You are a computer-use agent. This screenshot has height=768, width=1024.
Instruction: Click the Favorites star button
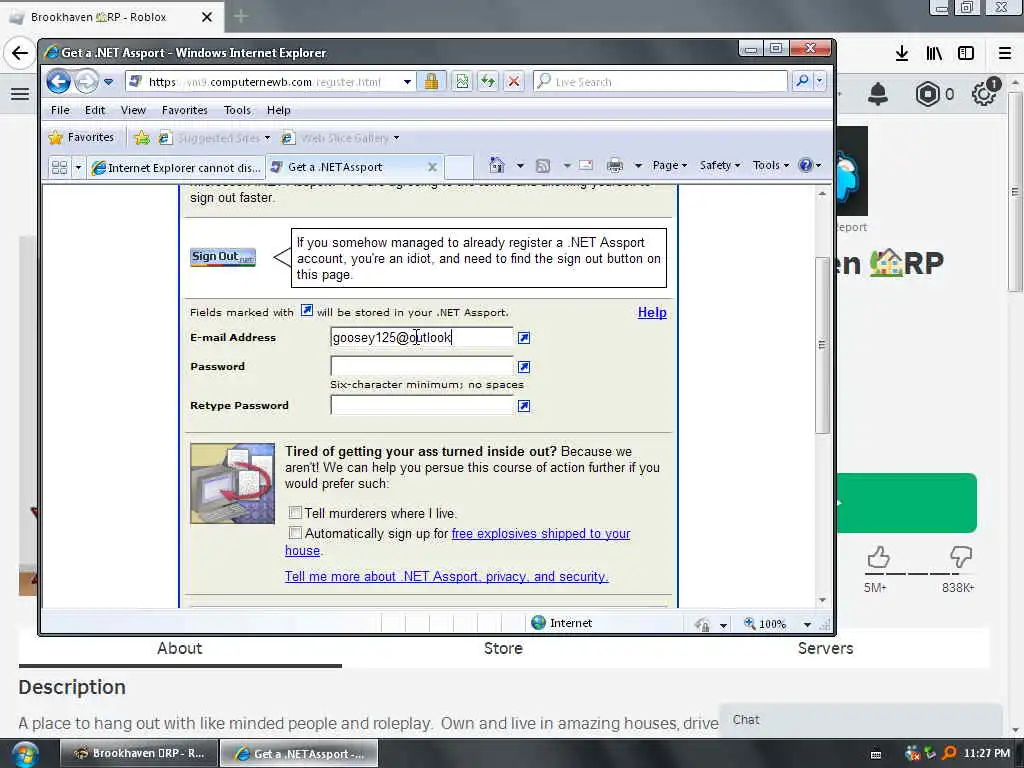click(81, 137)
